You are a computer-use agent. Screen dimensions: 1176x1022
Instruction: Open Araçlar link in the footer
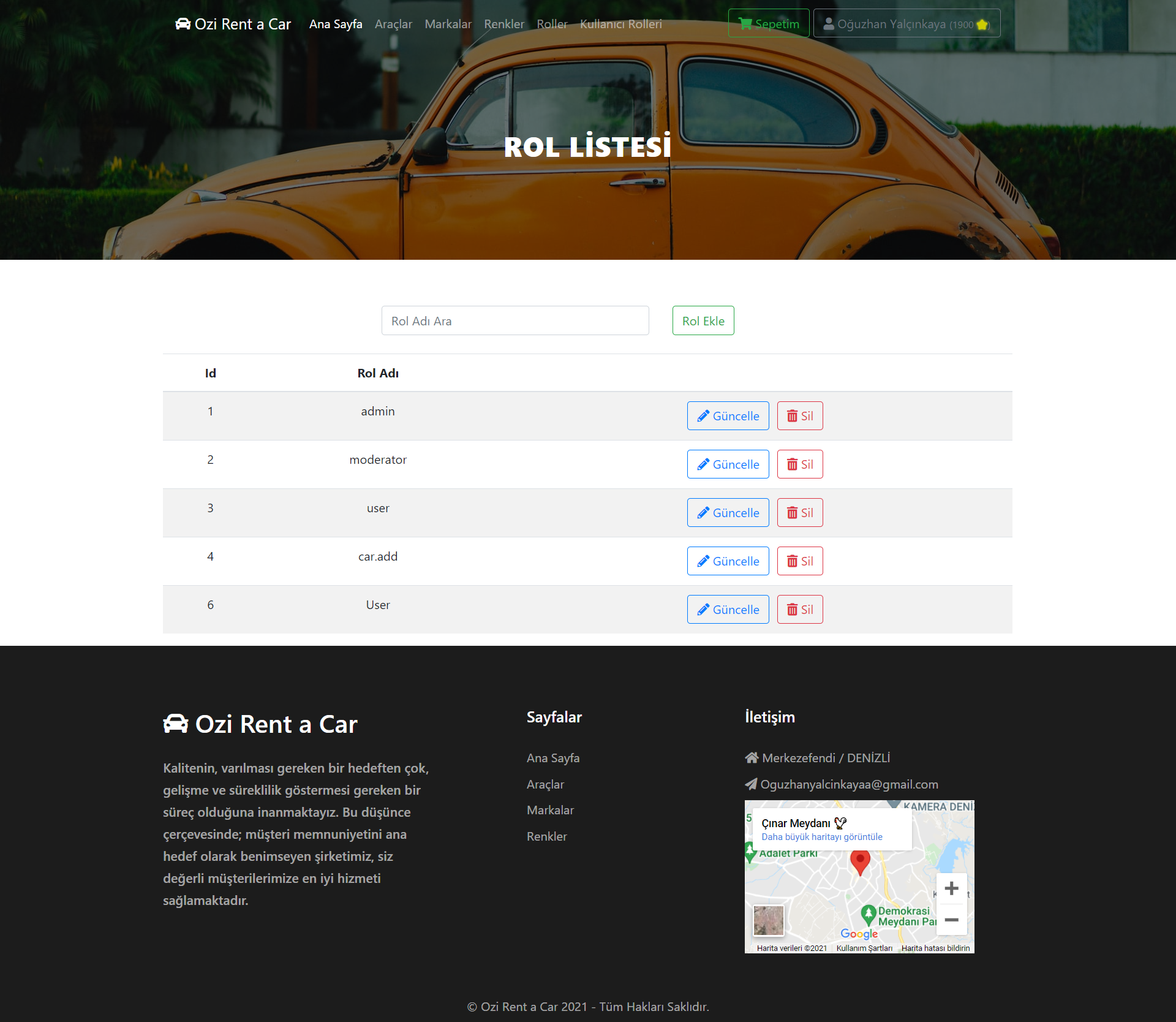(x=545, y=784)
